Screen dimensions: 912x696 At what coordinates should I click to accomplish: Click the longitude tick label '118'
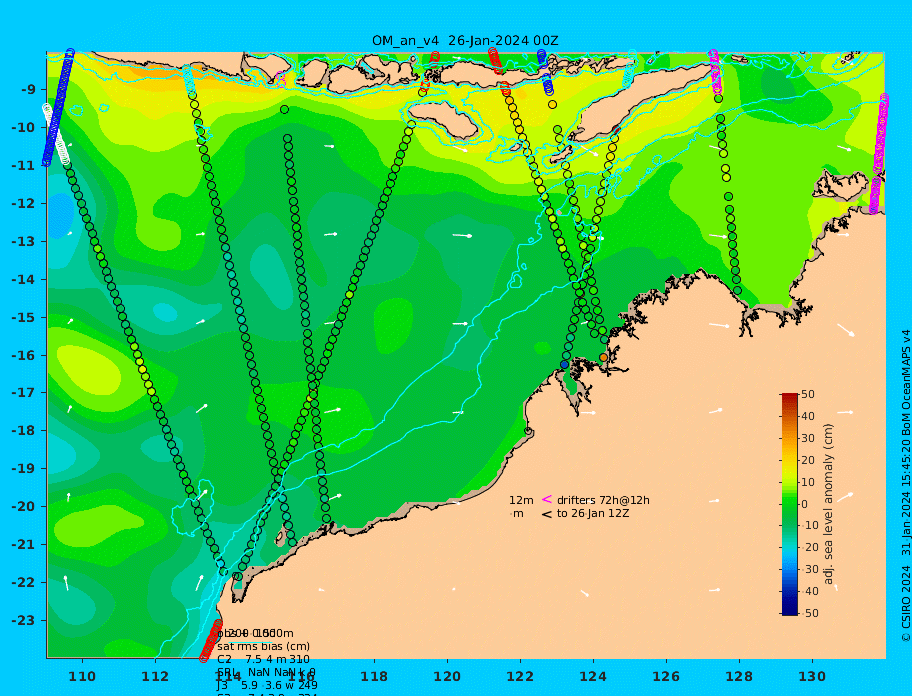tap(374, 676)
